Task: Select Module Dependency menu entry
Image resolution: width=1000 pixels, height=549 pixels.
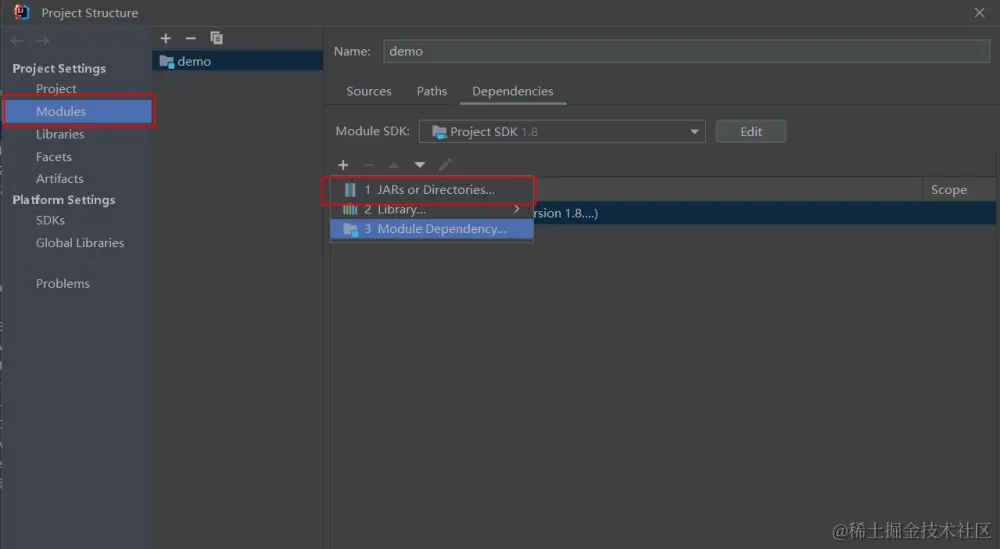Action: (x=432, y=229)
